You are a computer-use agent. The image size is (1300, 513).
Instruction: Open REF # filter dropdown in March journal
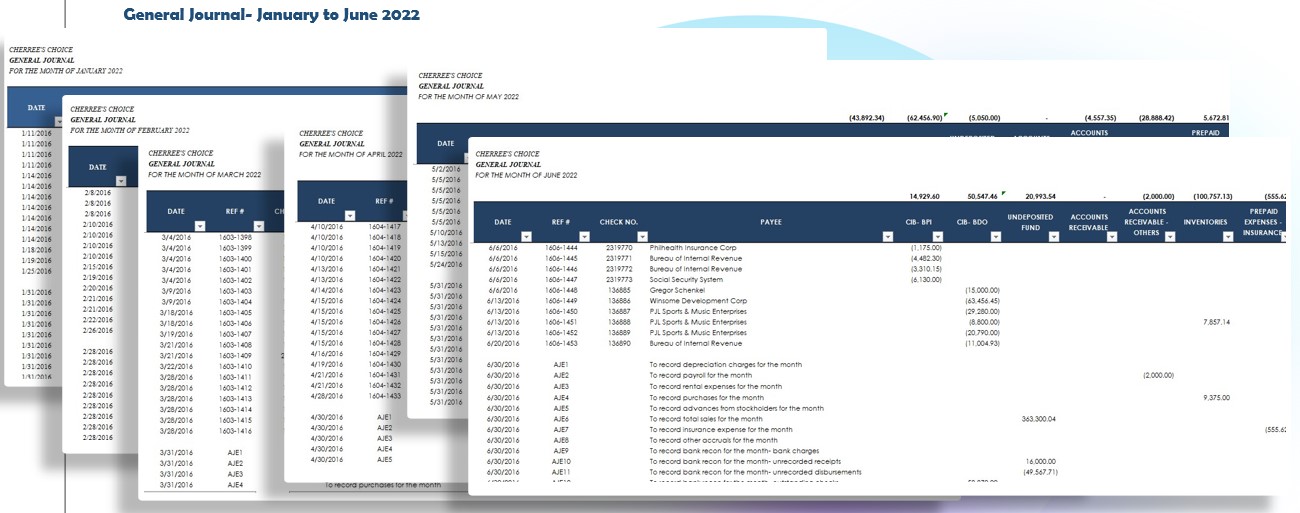(258, 226)
